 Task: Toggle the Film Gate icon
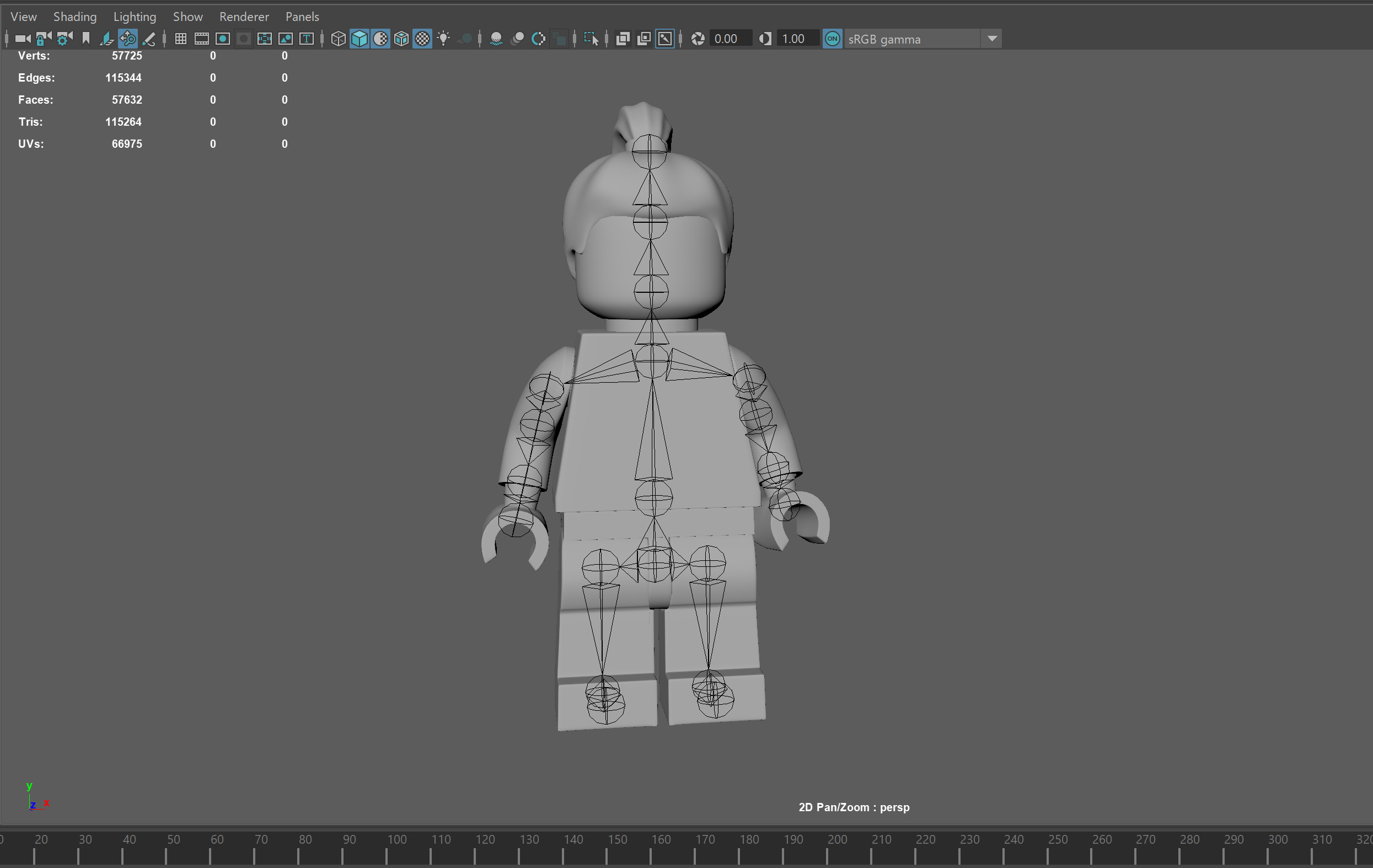tap(202, 39)
